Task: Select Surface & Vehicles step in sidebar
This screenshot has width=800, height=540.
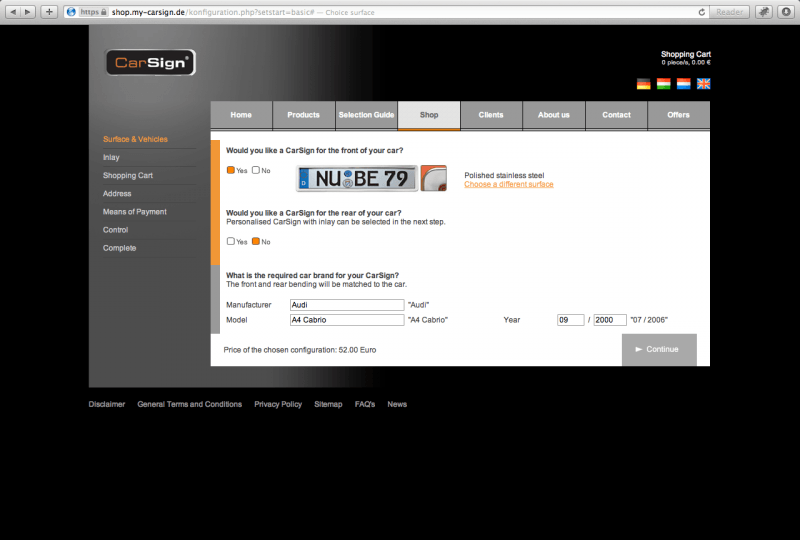Action: 135,139
